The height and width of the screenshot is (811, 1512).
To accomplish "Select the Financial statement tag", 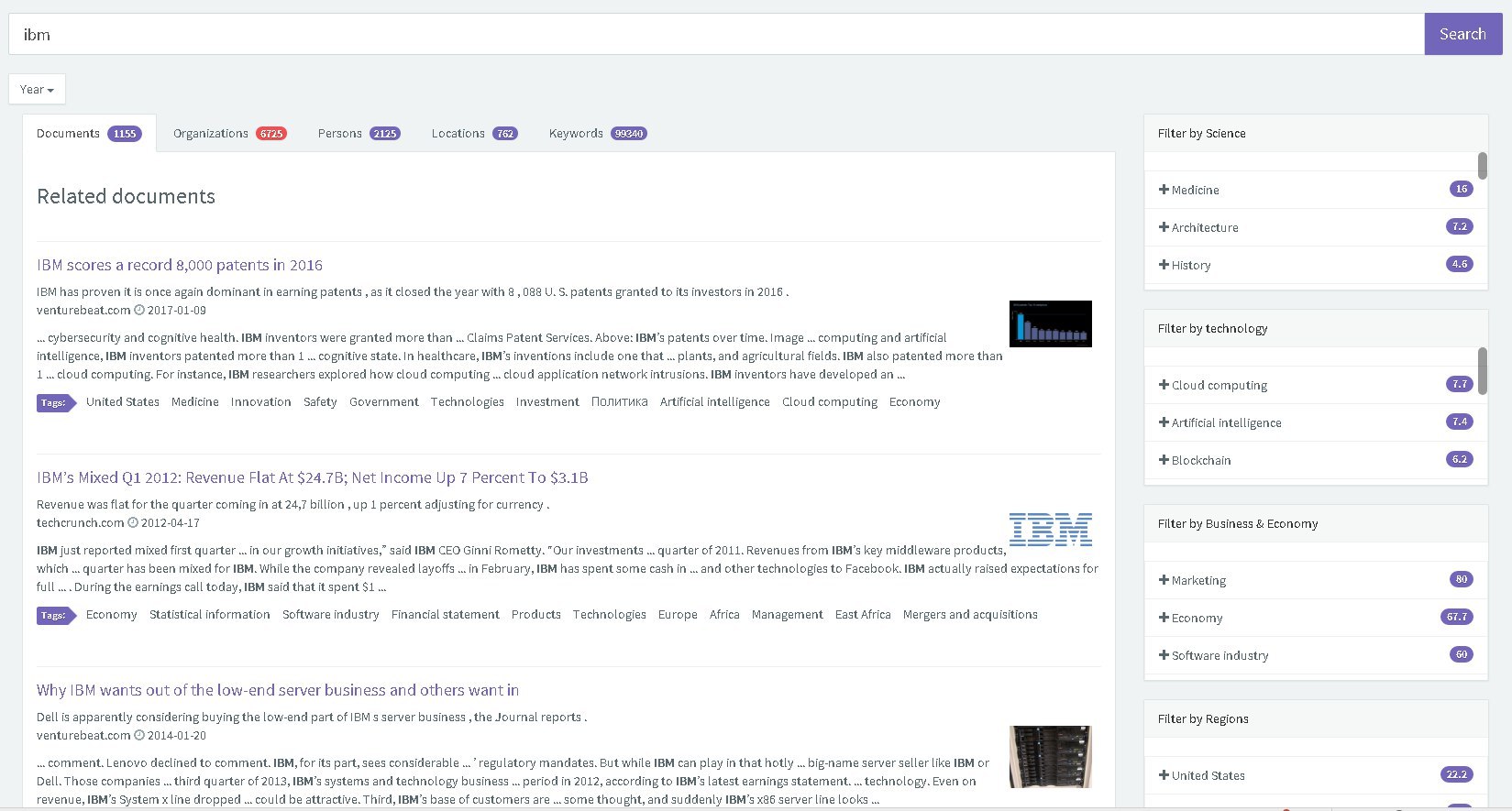I will [446, 615].
